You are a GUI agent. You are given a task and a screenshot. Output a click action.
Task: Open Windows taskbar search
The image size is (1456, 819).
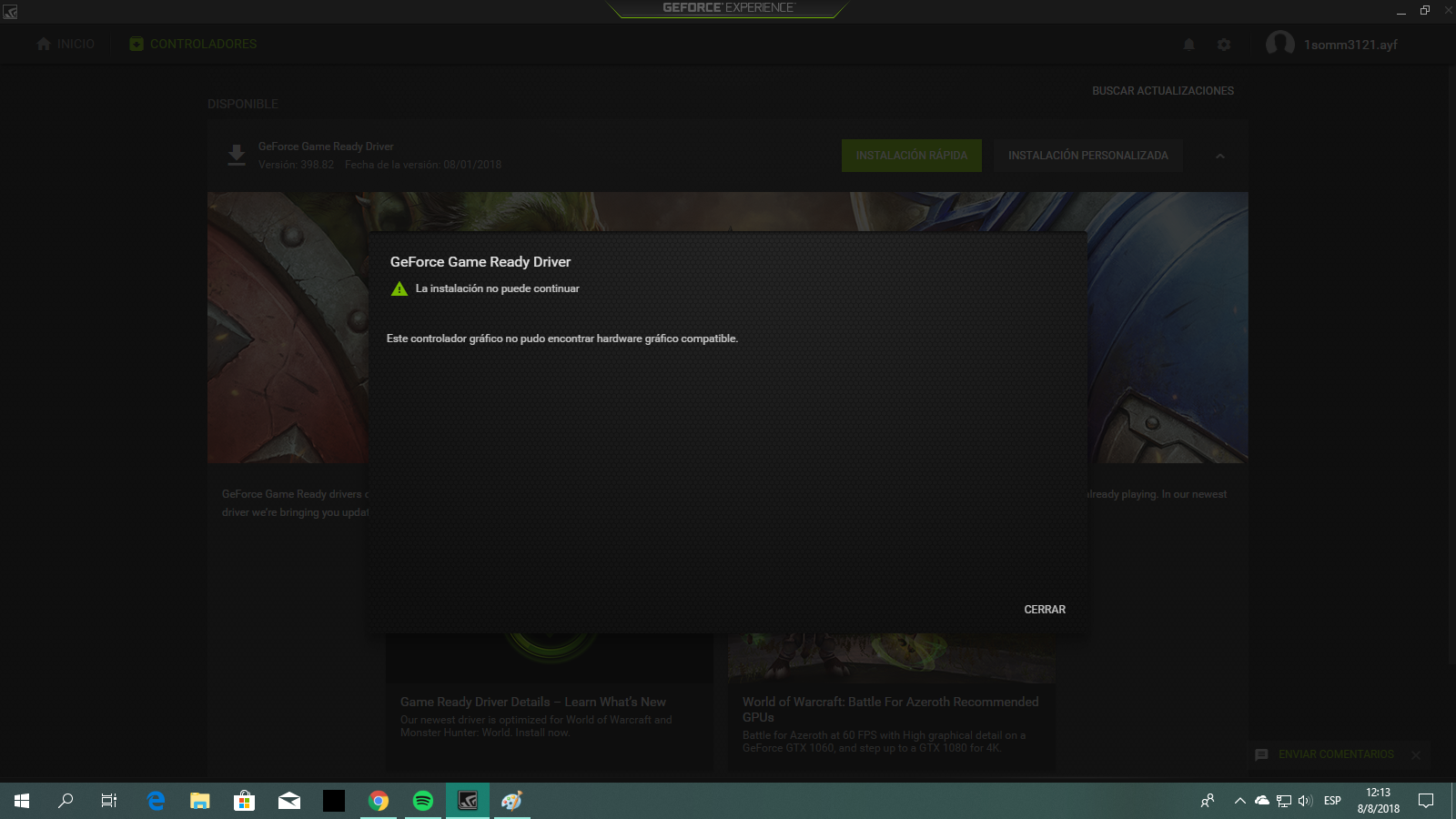pyautogui.click(x=66, y=801)
